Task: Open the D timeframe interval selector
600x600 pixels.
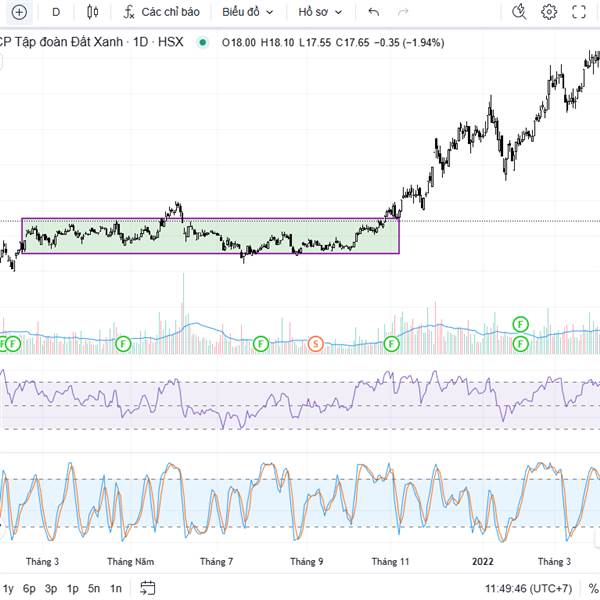Action: (56, 12)
